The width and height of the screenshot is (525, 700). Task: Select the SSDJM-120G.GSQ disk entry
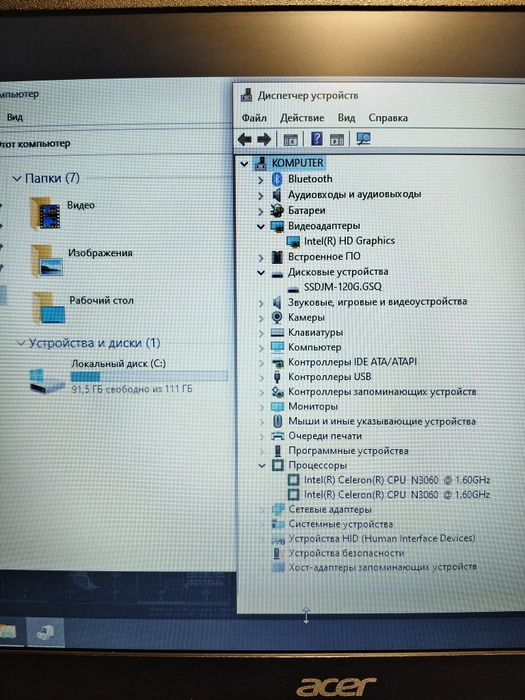343,287
